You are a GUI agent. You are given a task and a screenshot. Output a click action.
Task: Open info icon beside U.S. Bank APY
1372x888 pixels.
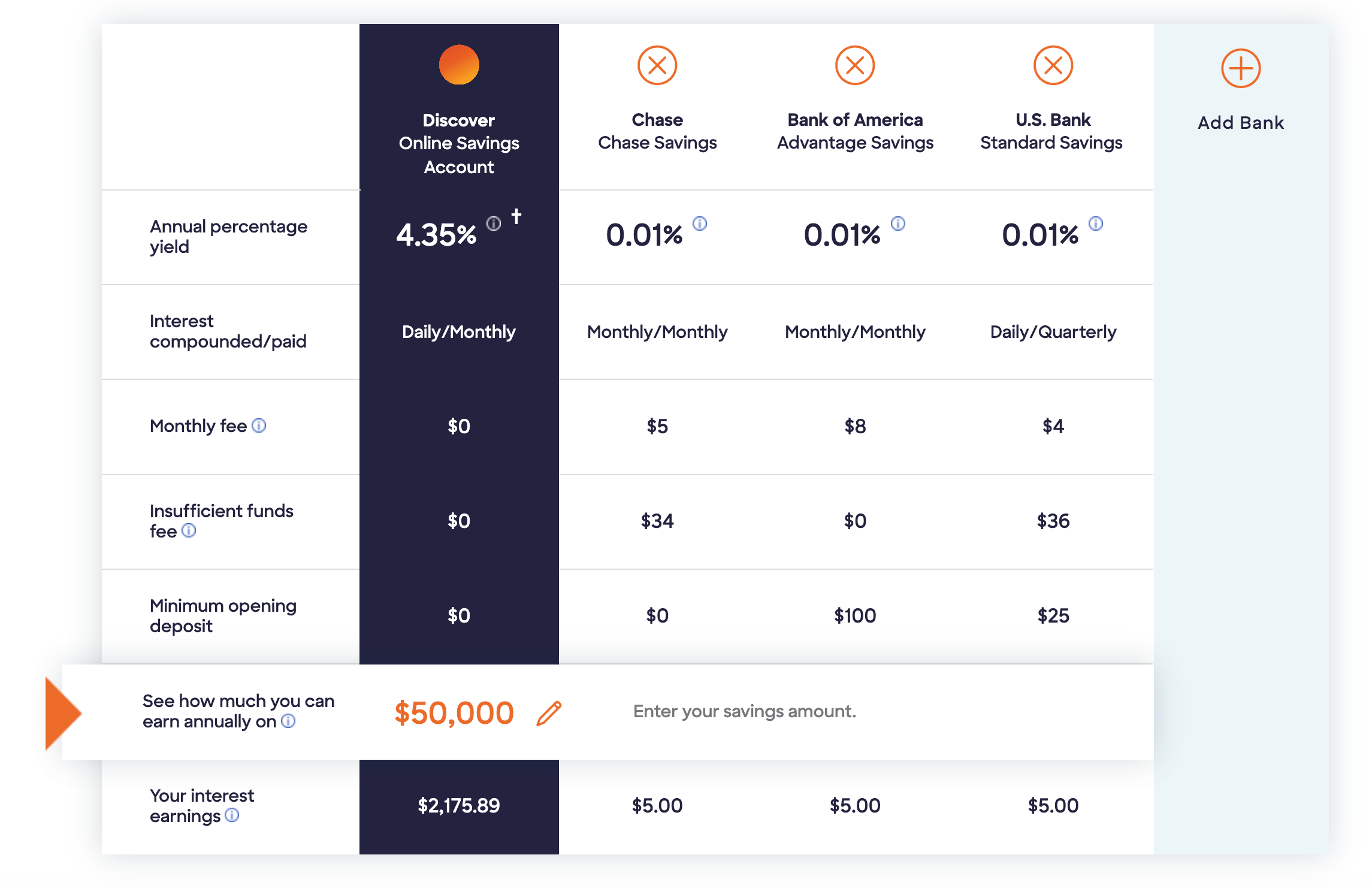pos(1095,223)
